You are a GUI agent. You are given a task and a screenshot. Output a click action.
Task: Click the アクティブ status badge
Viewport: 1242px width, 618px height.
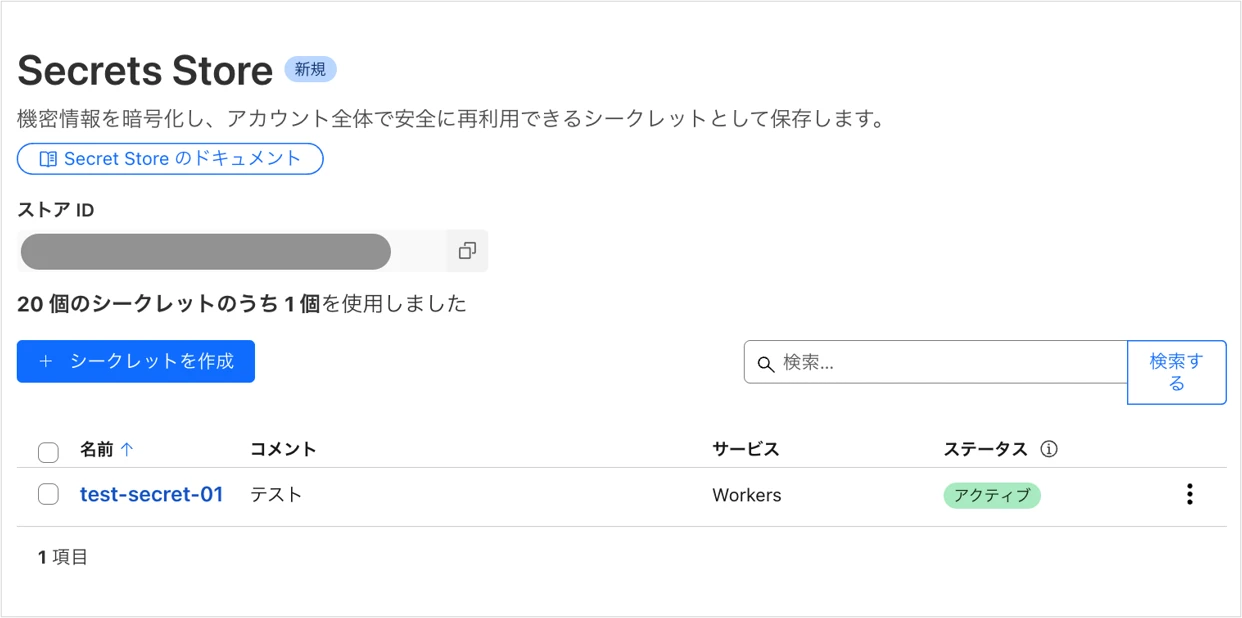click(x=992, y=495)
